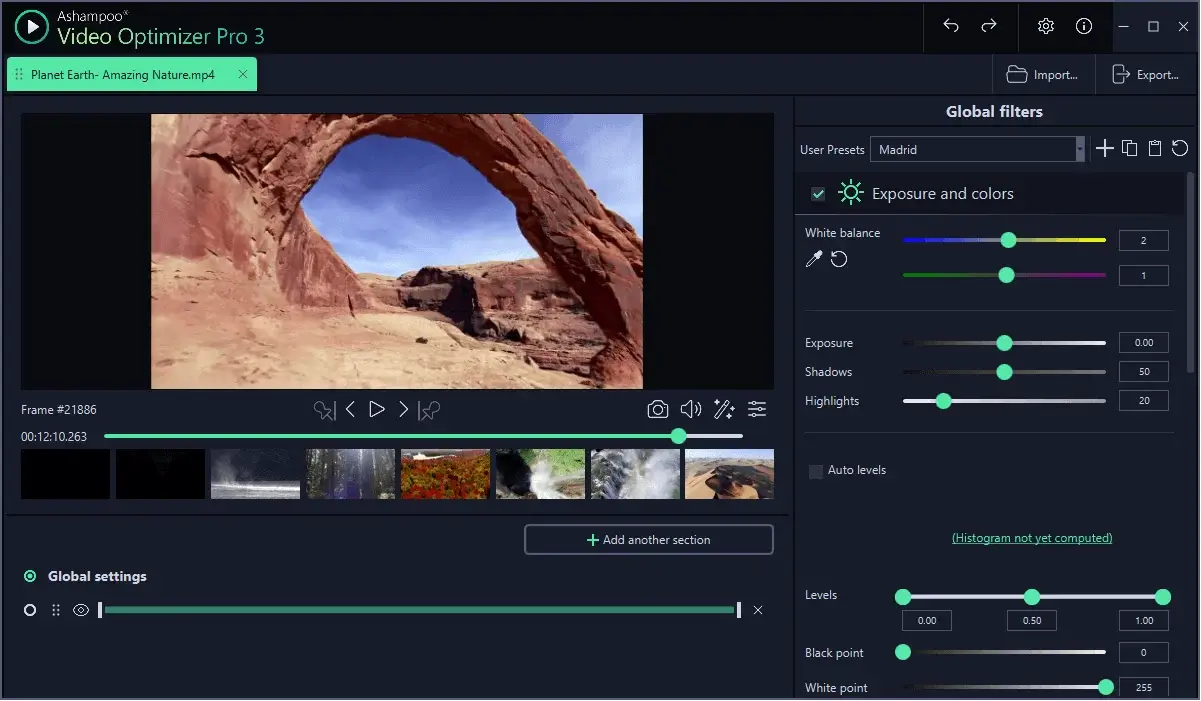Select the white balance eyedropper tool
Image resolution: width=1201 pixels, height=701 pixels.
pos(812,259)
